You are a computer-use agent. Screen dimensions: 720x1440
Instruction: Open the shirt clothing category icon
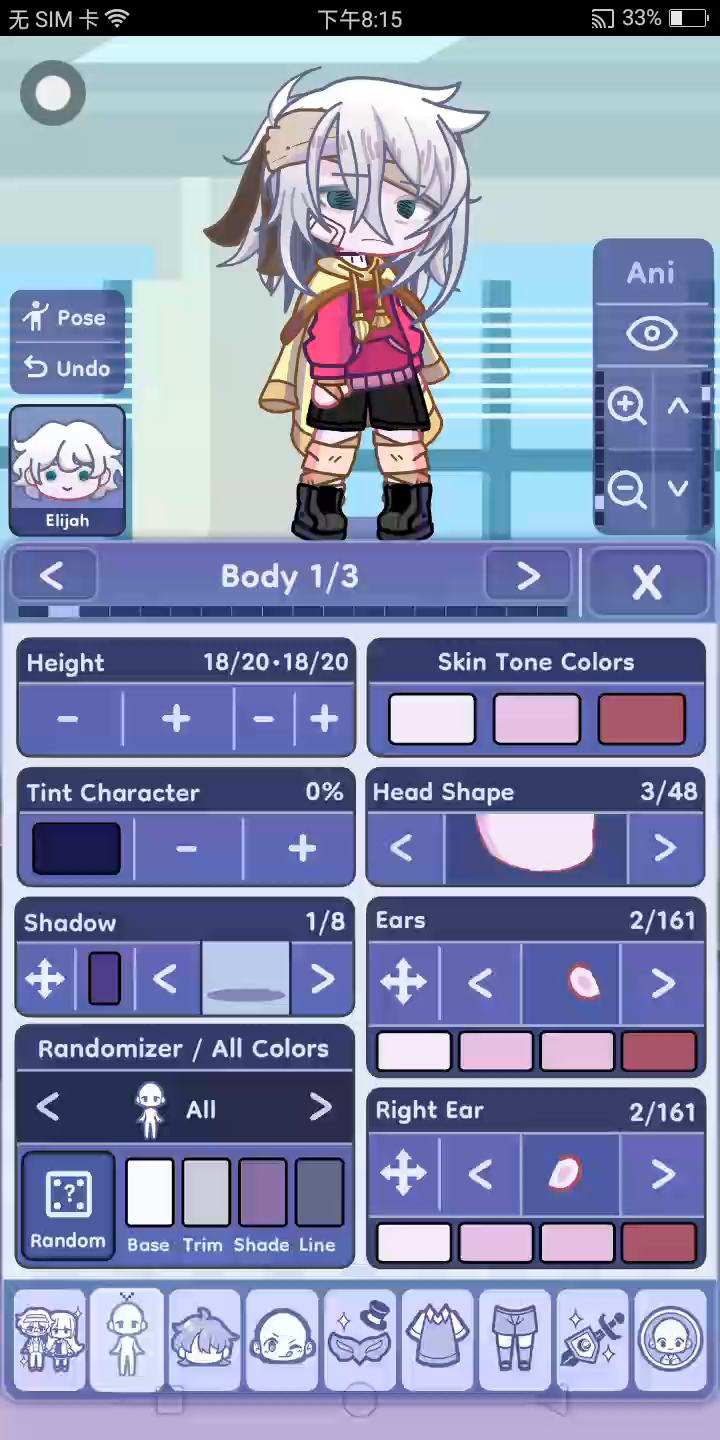pos(438,1339)
